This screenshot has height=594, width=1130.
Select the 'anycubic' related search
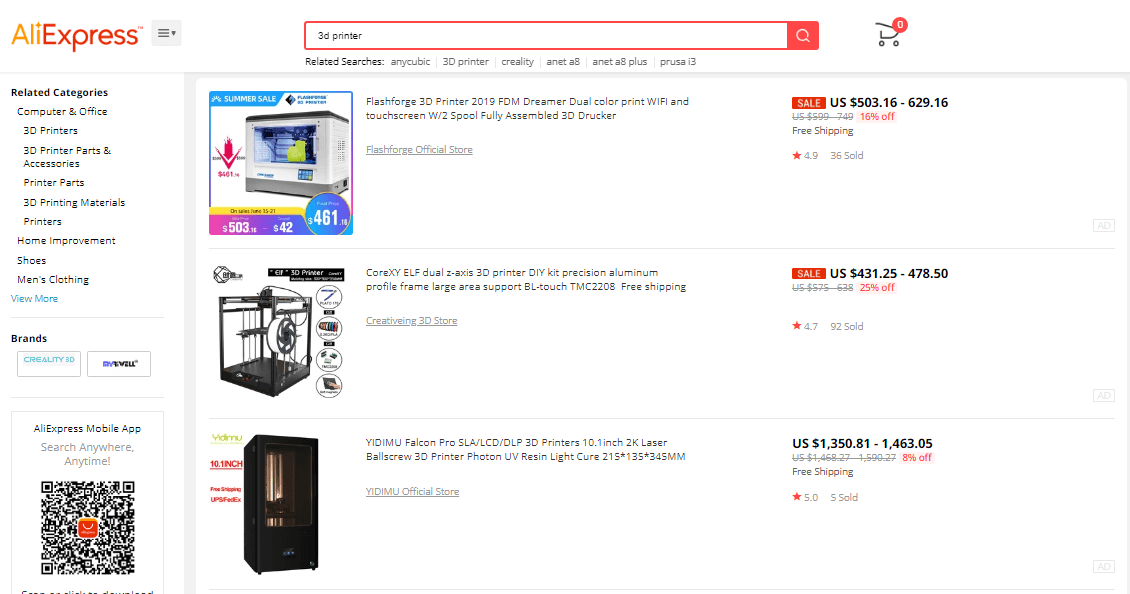[x=410, y=62]
